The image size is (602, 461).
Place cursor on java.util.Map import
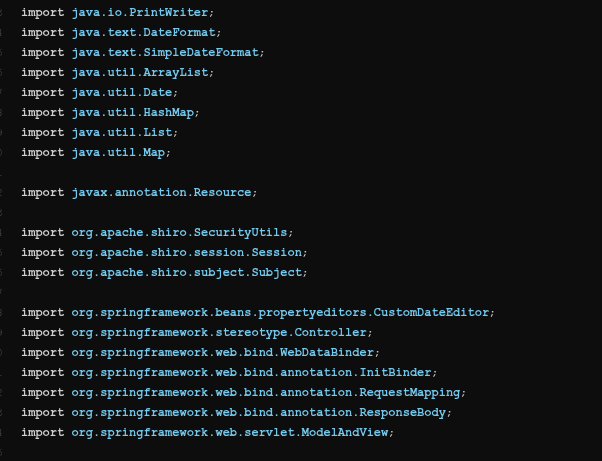coord(120,152)
